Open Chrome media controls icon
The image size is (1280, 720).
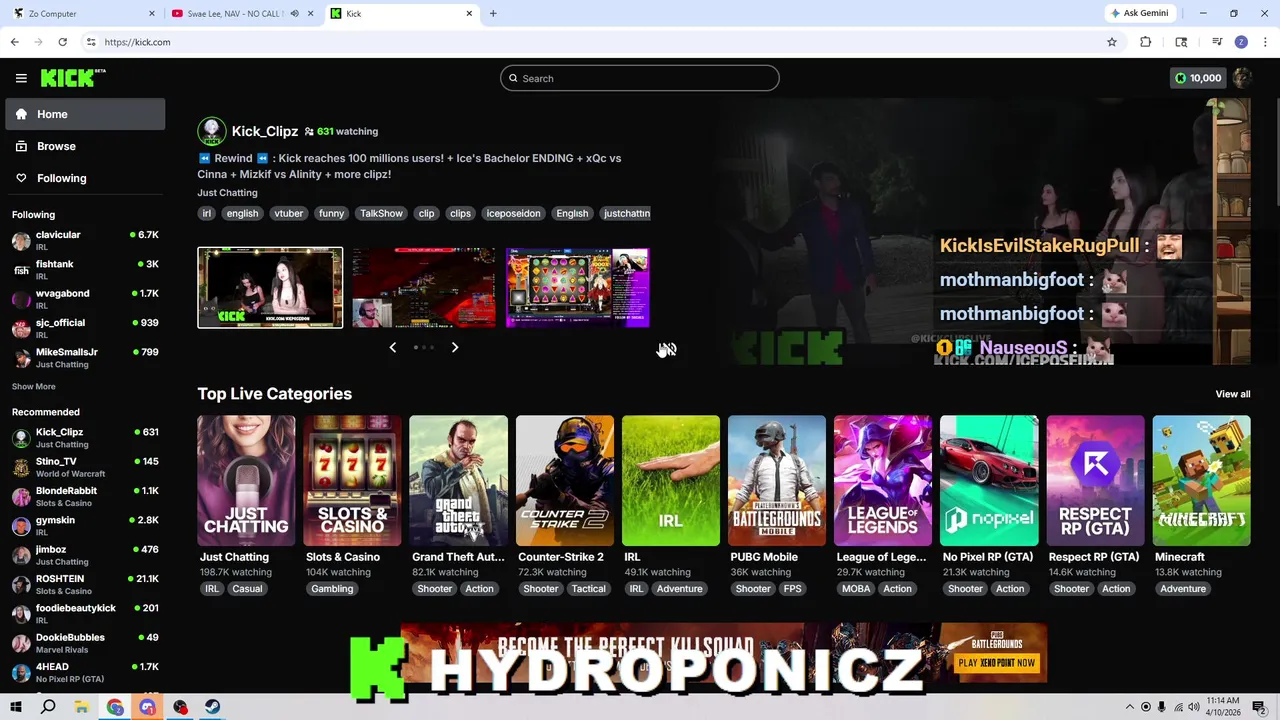click(1217, 42)
